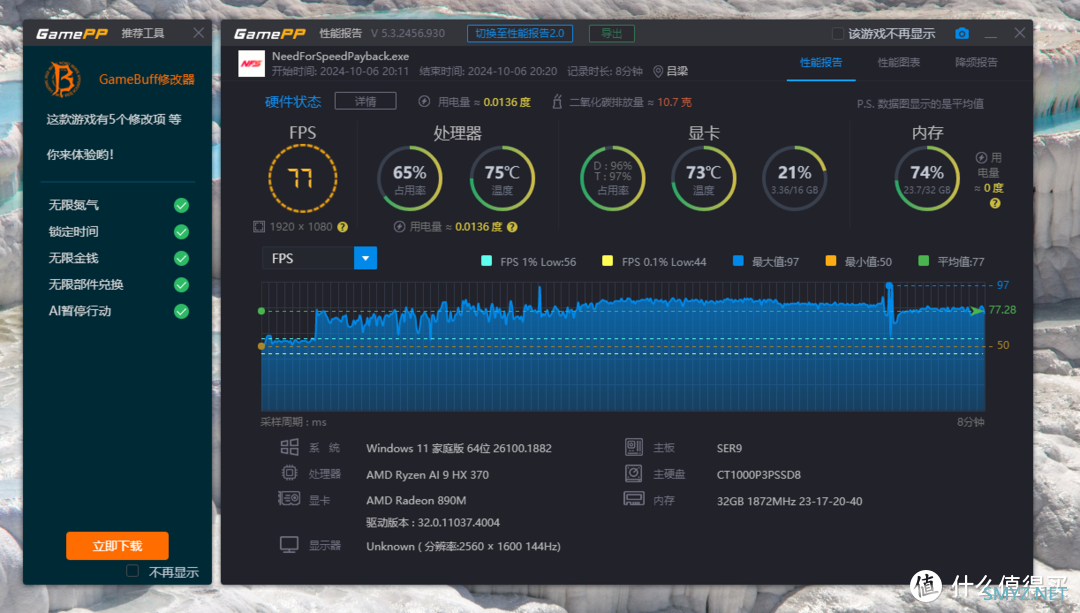The height and width of the screenshot is (613, 1080).
Task: Click the CT1000P3PSSD8 disk text
Action: 758,475
